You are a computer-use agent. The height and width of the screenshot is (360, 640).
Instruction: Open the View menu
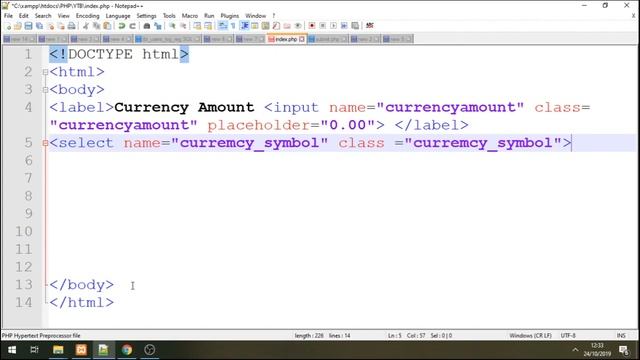[63, 16]
